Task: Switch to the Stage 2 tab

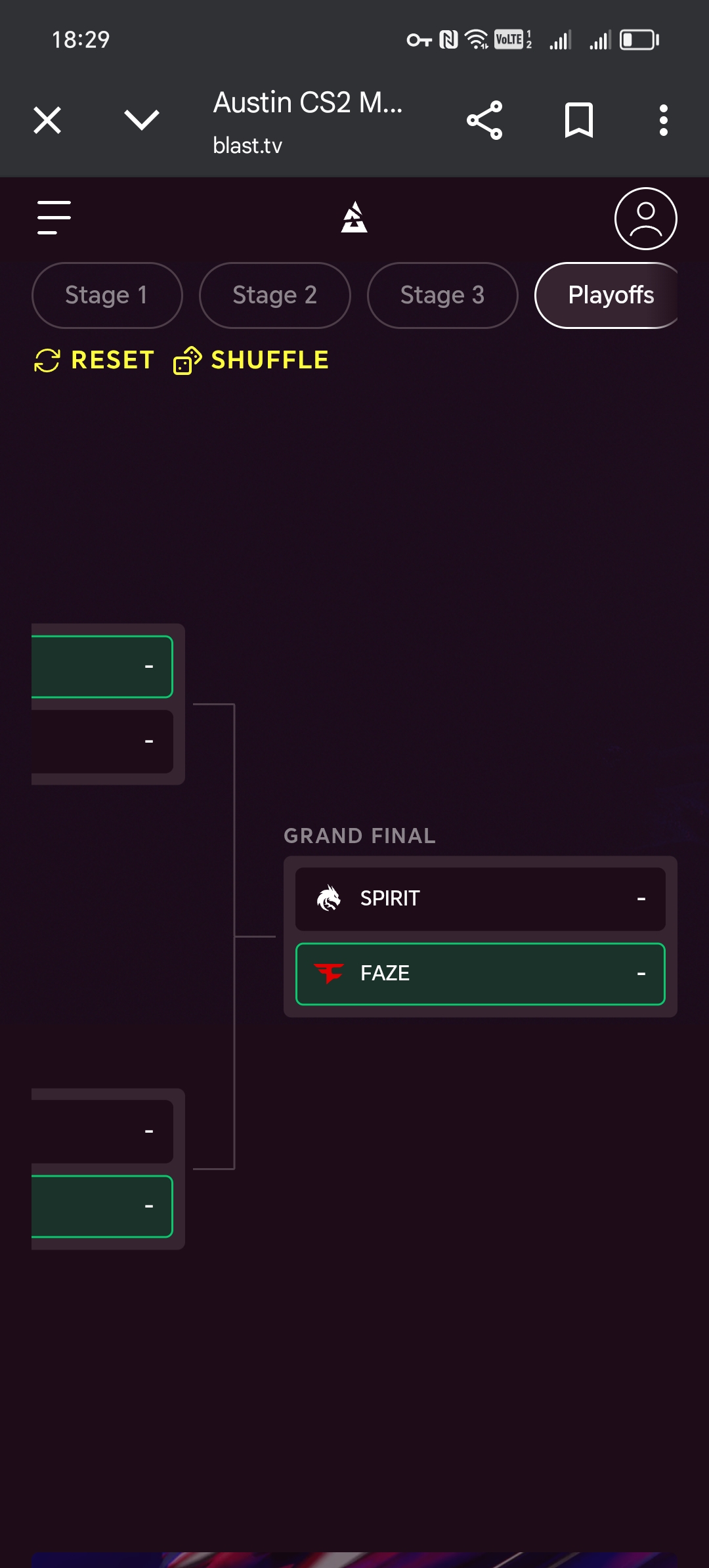Action: point(275,295)
